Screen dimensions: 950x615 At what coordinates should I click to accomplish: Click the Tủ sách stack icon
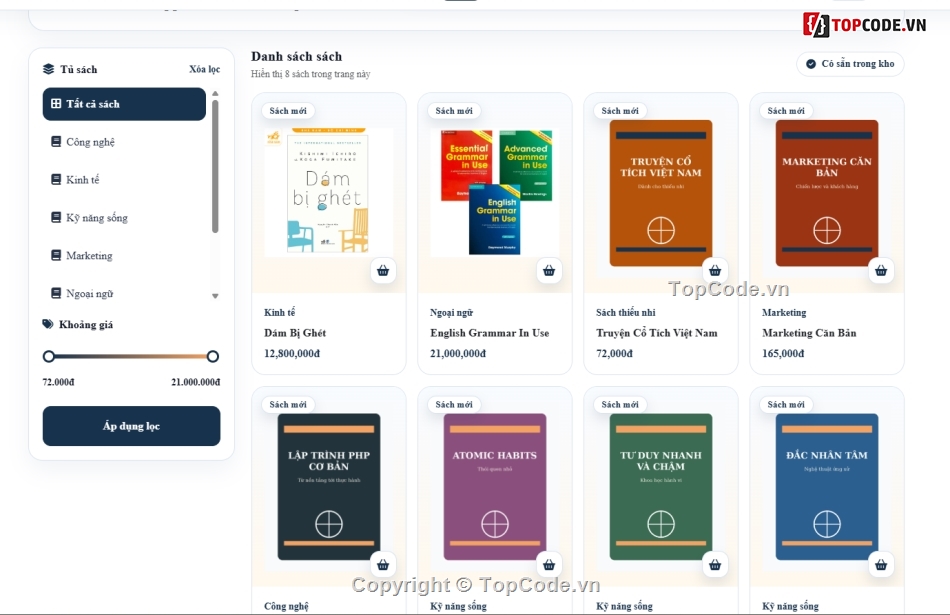click(x=48, y=69)
